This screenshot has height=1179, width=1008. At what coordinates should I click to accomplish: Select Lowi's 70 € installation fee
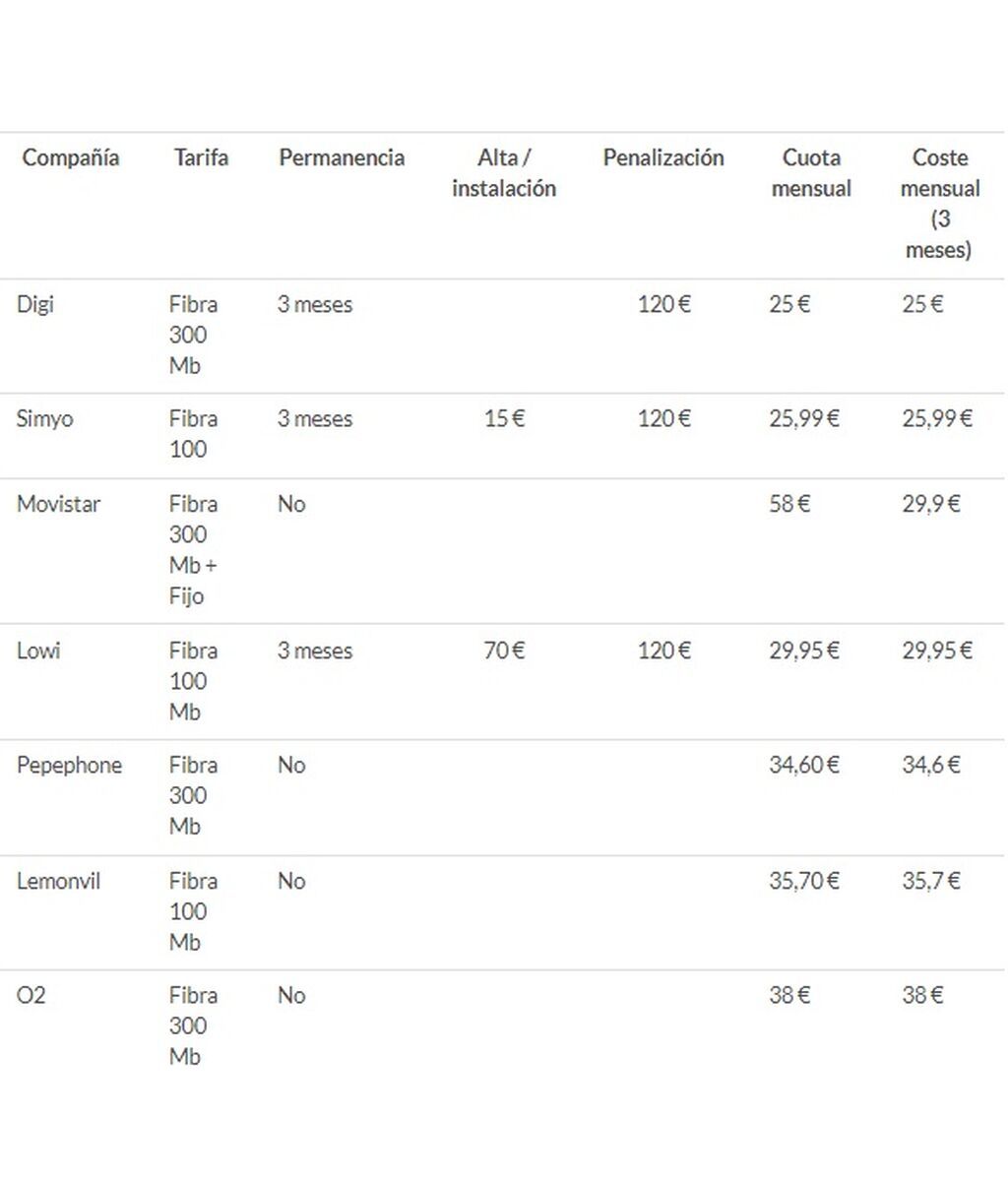tap(504, 651)
